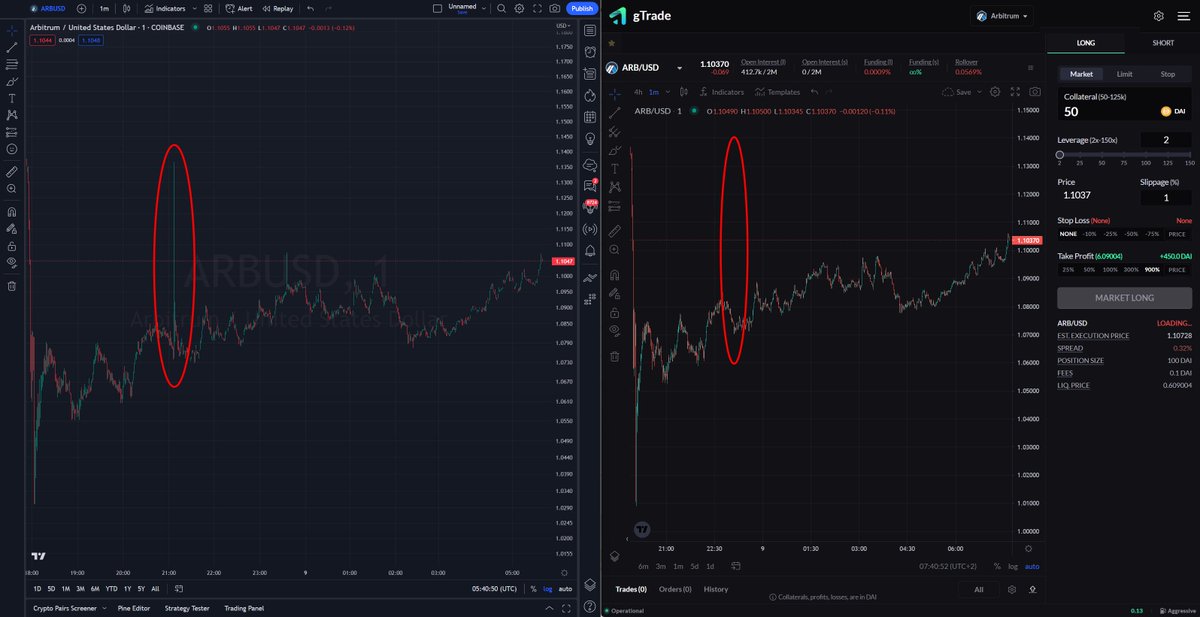
Task: Click Compare or add symbol plus icon
Action: [x=81, y=8]
